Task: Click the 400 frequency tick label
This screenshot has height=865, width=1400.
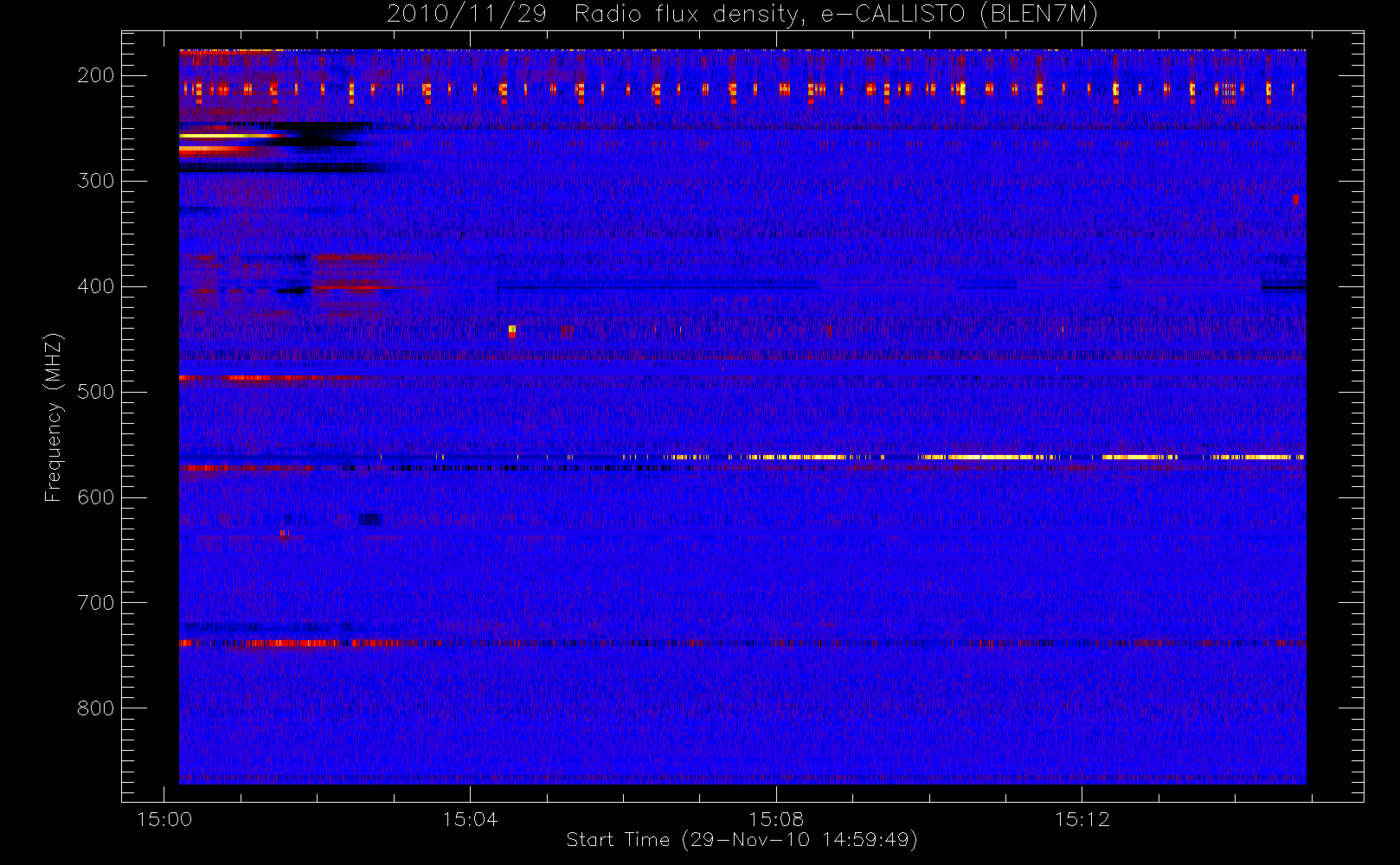Action: [96, 286]
